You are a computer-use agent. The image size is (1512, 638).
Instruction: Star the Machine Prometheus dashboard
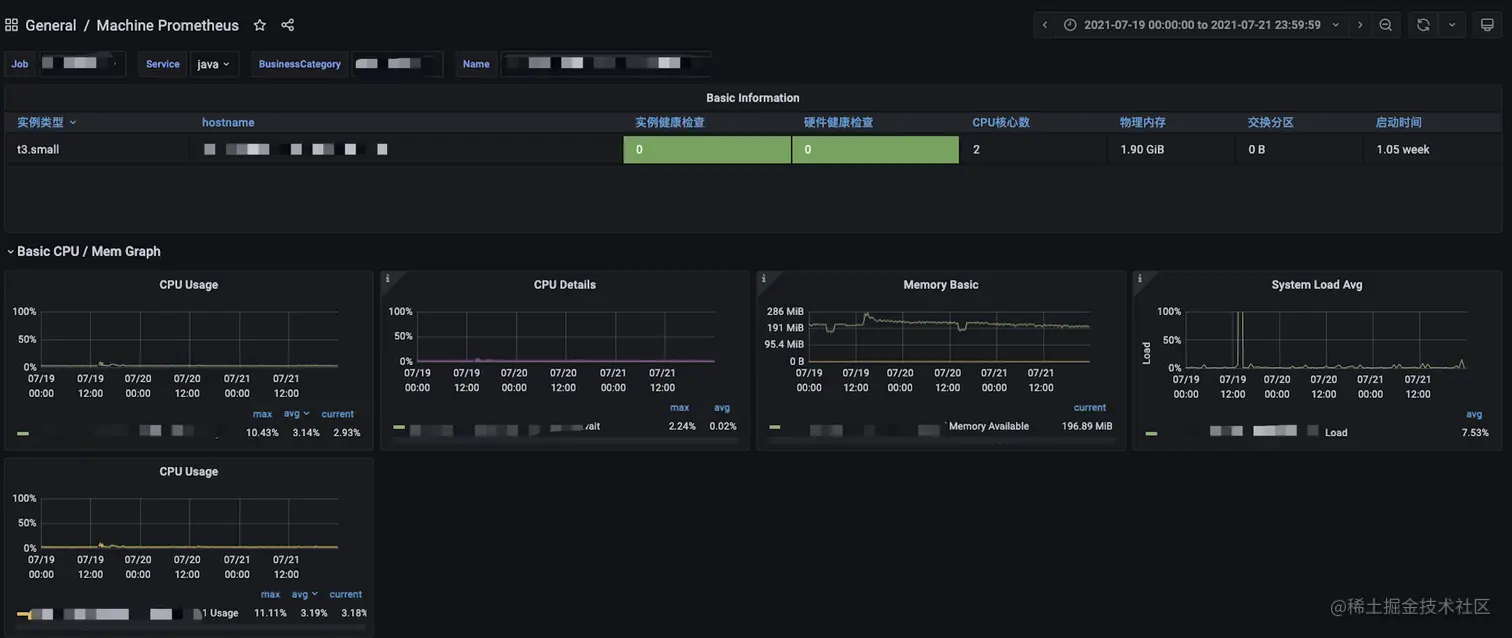click(260, 25)
